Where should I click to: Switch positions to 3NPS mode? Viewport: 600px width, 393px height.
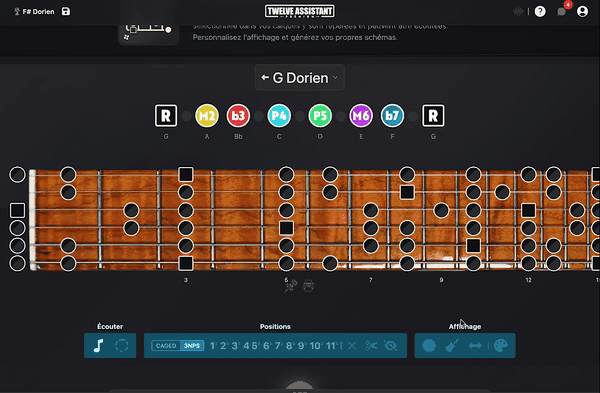tap(192, 346)
